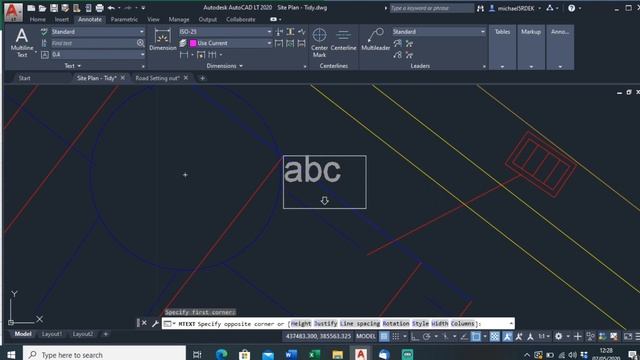Click the Save icon in quick access toolbar
The height and width of the screenshot is (360, 640).
pos(54,8)
